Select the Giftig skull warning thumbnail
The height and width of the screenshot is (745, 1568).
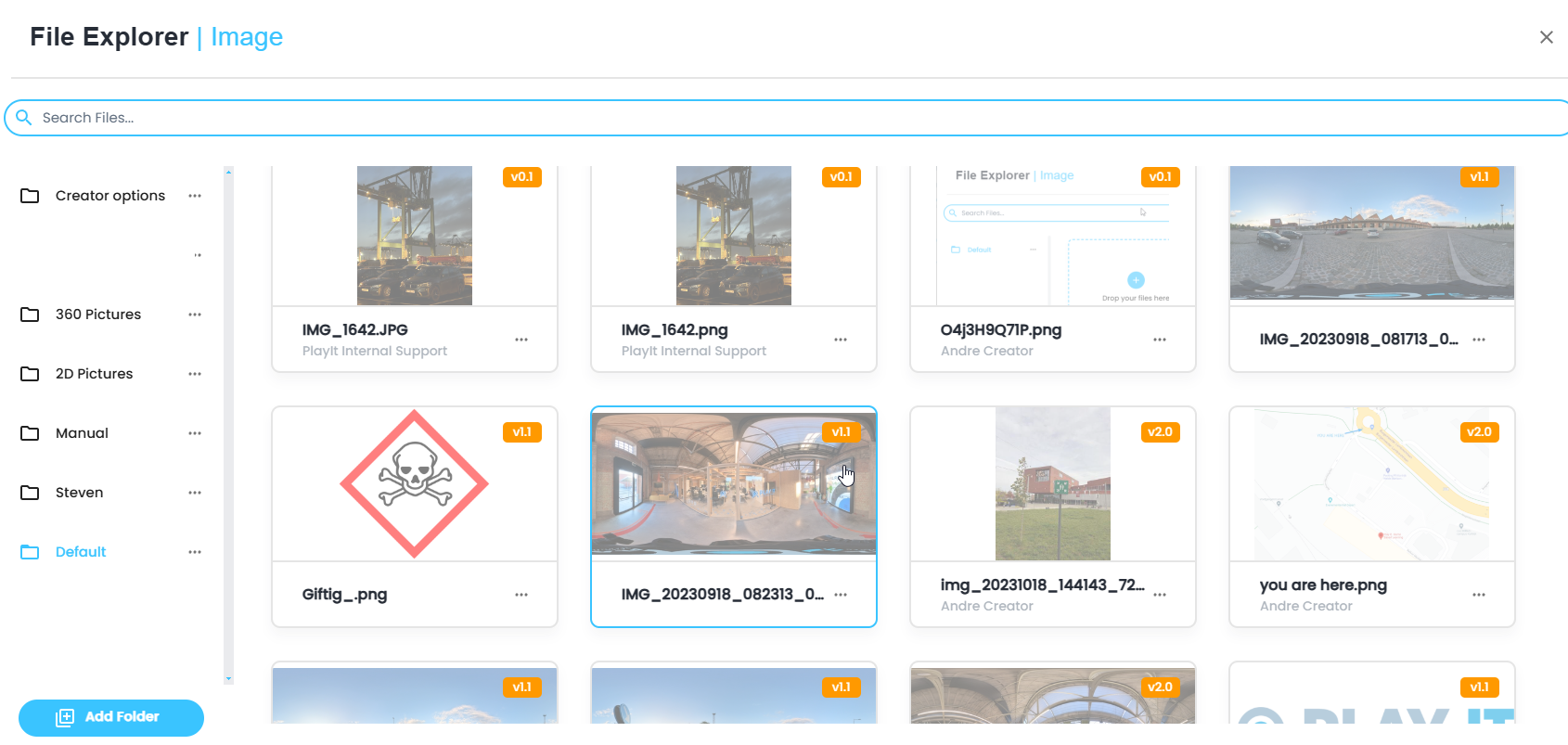pos(414,483)
